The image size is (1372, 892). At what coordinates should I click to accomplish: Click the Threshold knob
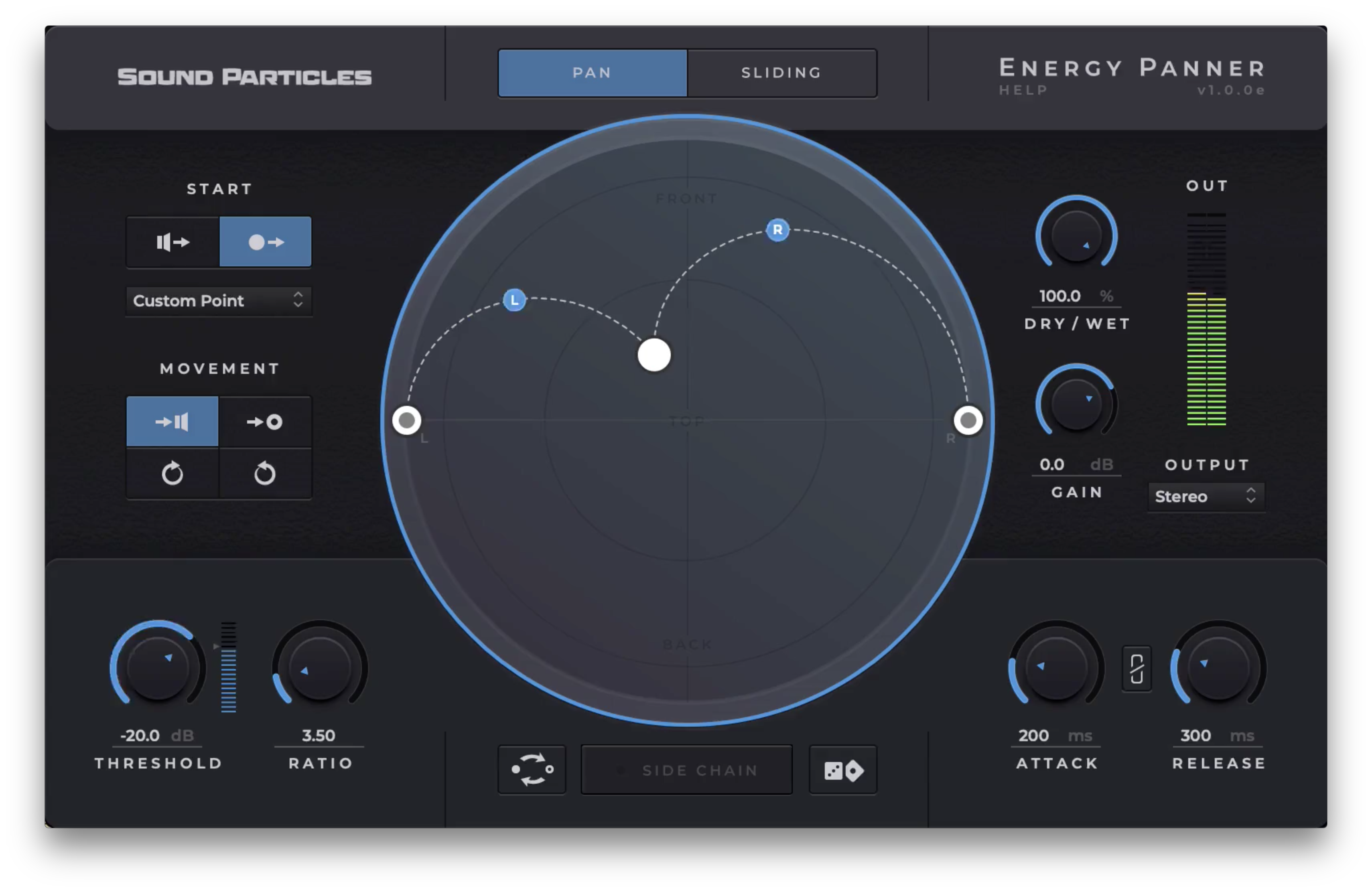point(157,669)
